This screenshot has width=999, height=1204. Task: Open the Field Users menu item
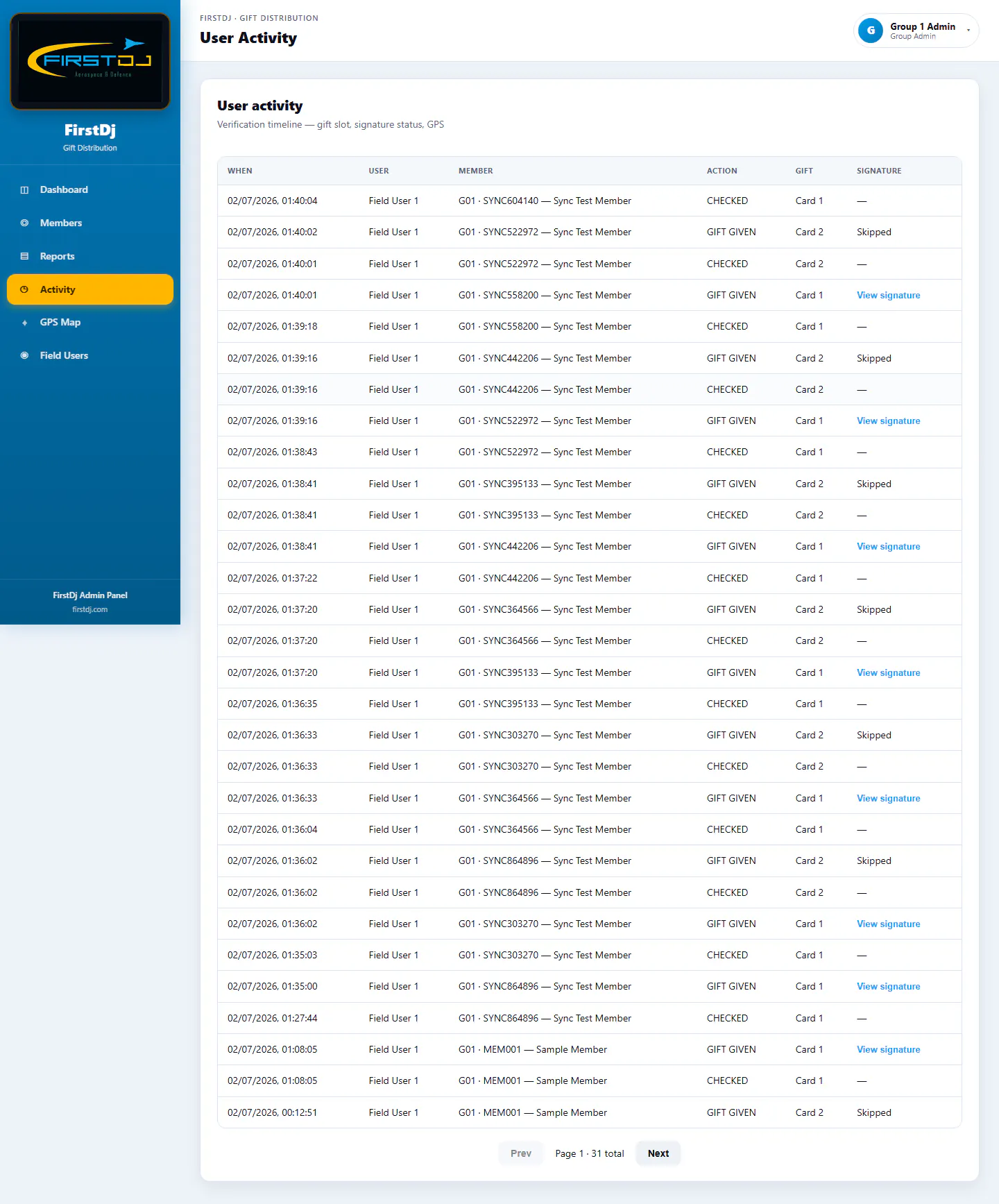pyautogui.click(x=90, y=356)
